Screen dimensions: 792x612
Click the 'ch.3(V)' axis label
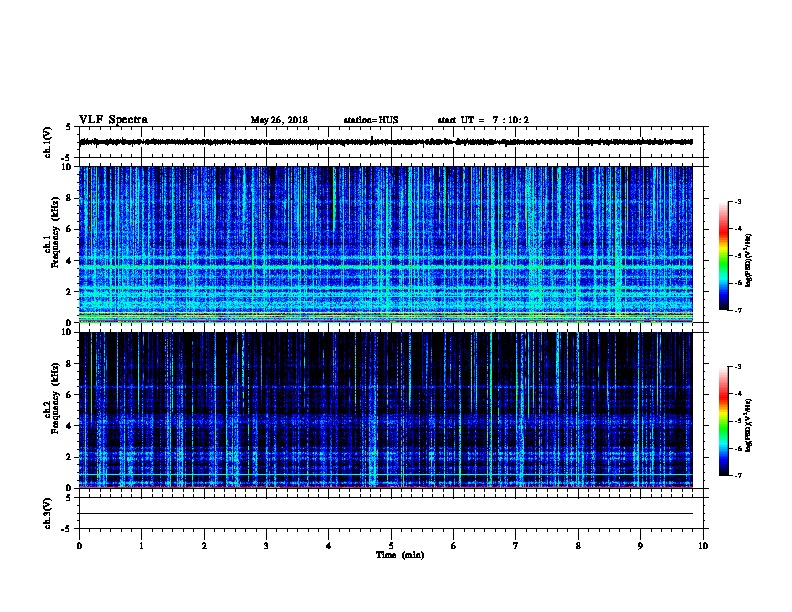(48, 513)
